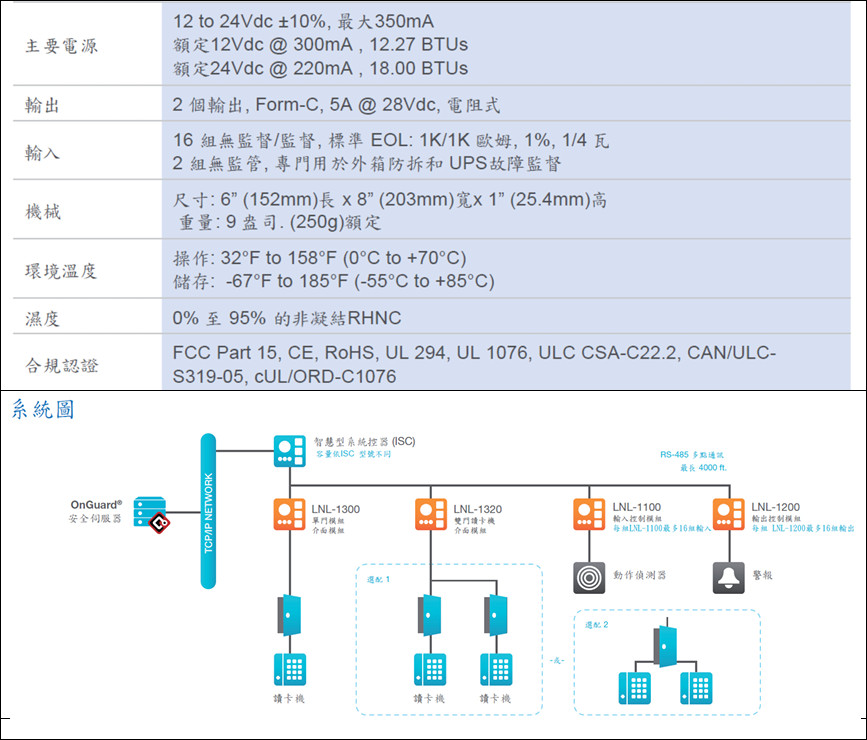The width and height of the screenshot is (867, 740).
Task: Select the orange LNL-1200 output module icon
Action: 729,514
